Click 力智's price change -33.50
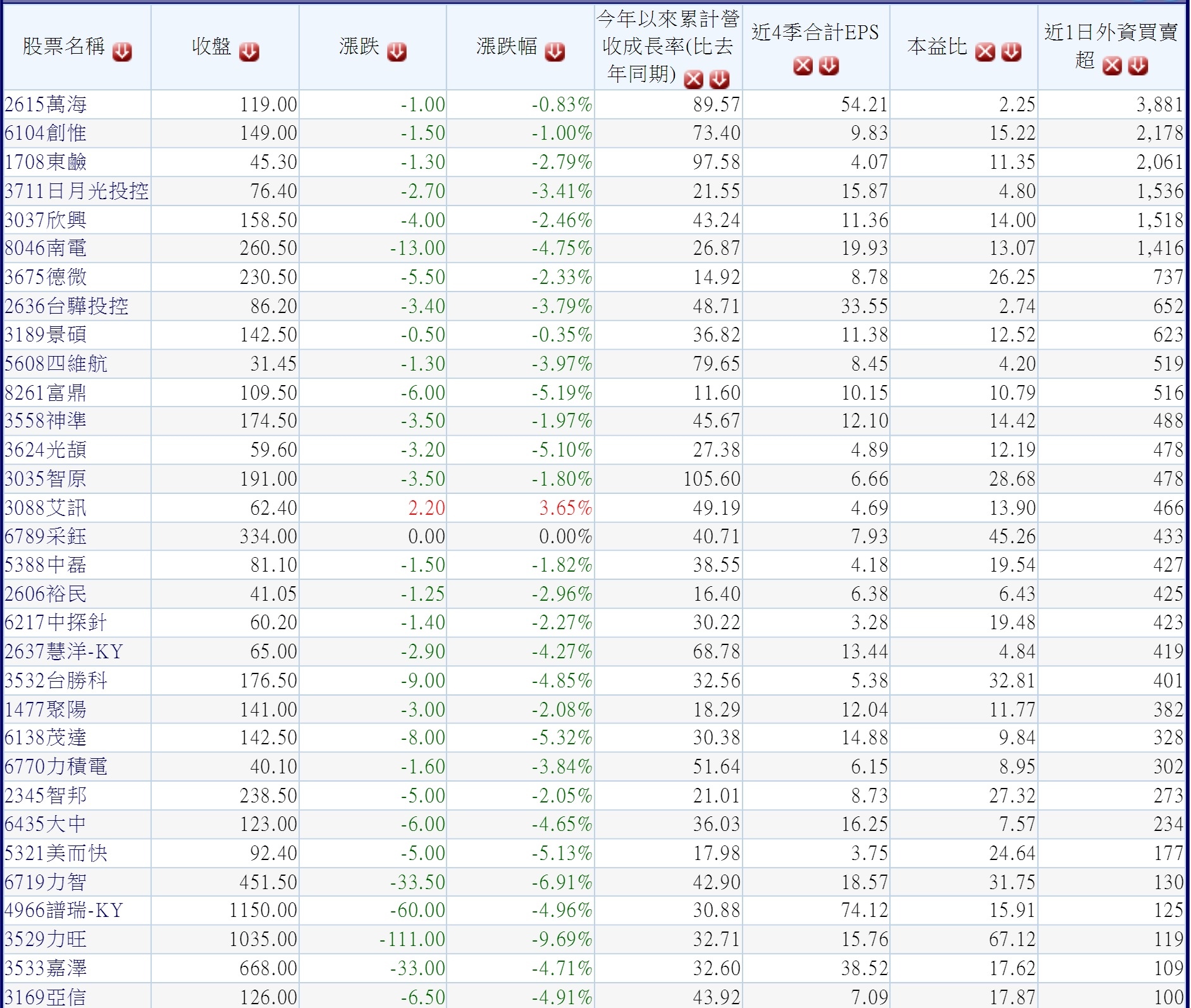1191x1008 pixels. tap(417, 882)
